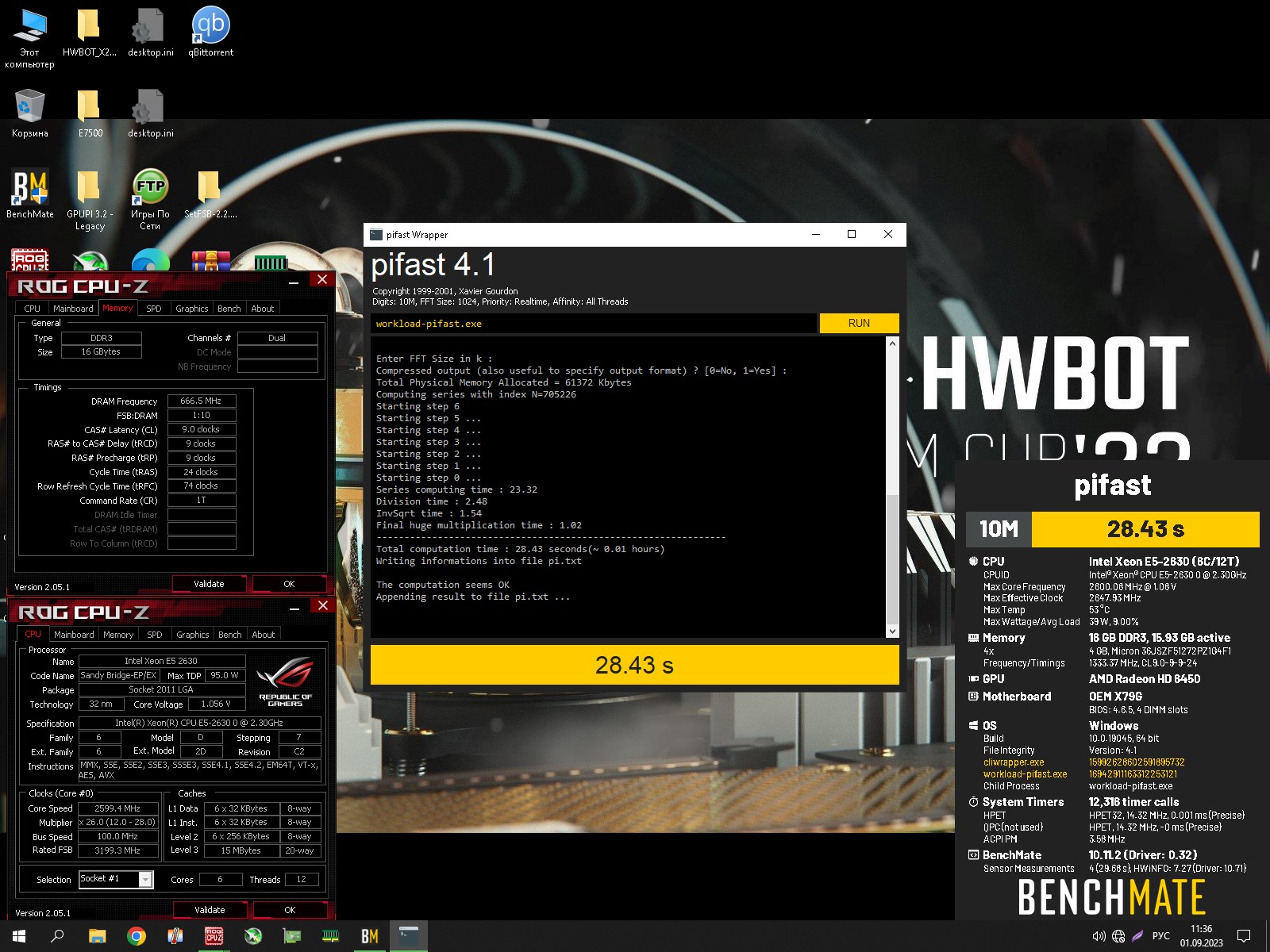Image resolution: width=1270 pixels, height=952 pixels.
Task: Open the notification center icon
Action: [x=1244, y=936]
